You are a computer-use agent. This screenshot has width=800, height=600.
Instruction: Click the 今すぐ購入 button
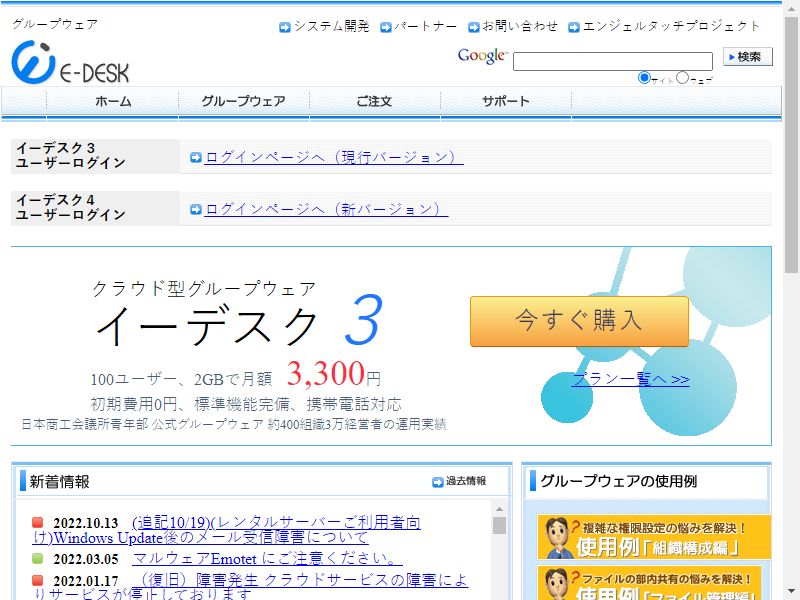[x=579, y=321]
